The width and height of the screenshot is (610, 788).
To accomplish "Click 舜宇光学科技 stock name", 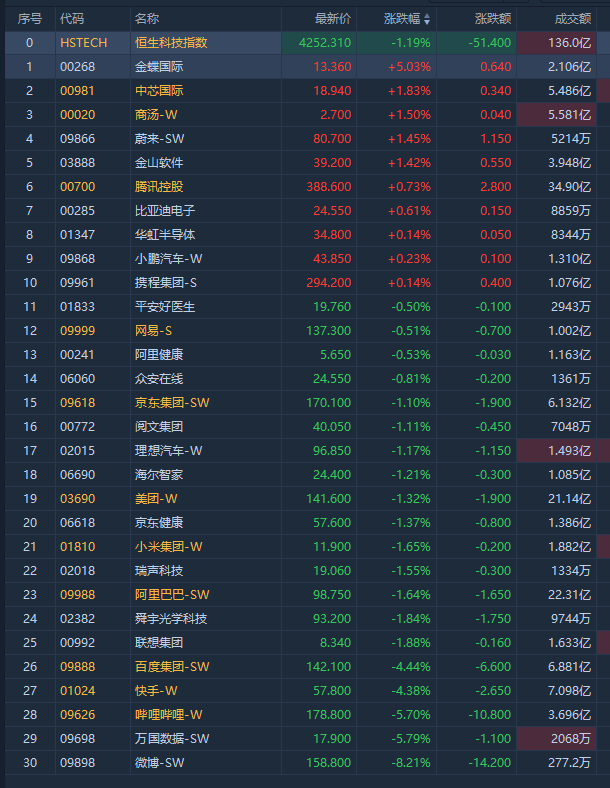I will [171, 619].
